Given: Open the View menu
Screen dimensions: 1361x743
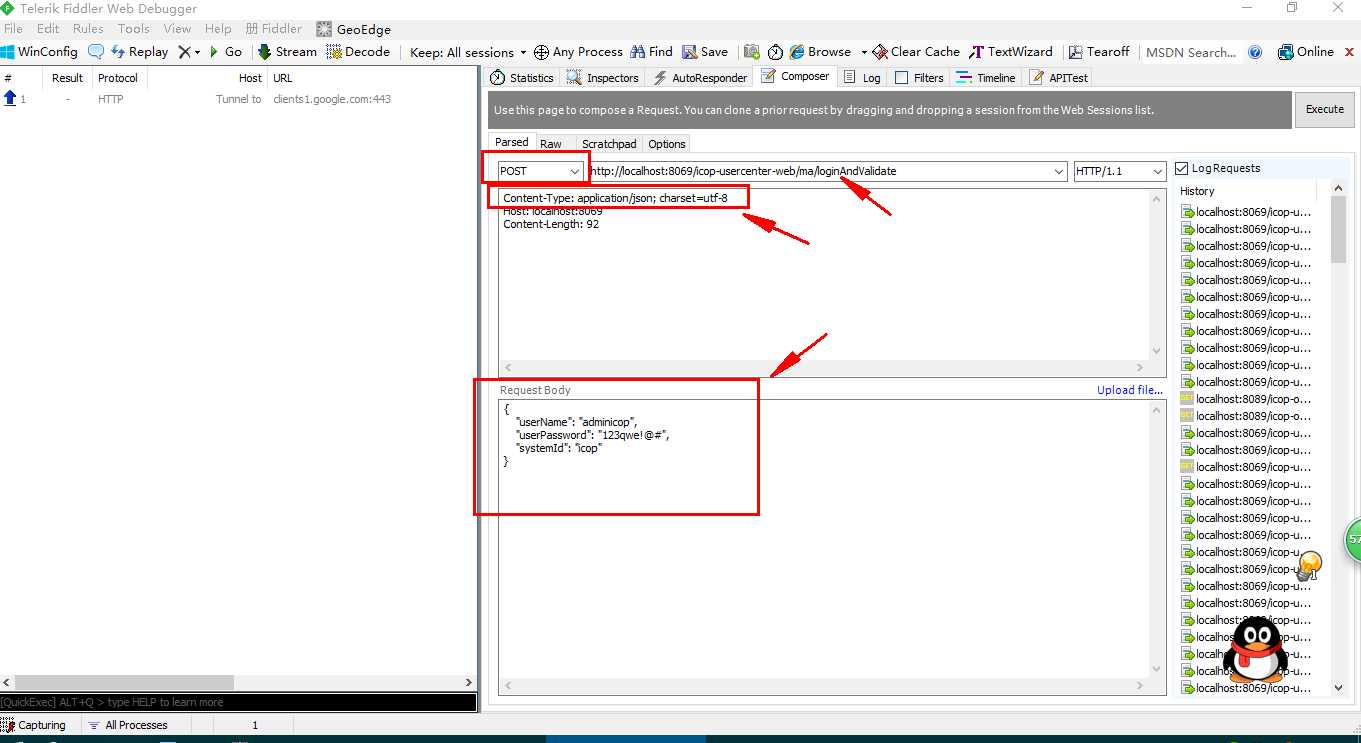Looking at the screenshot, I should [x=177, y=28].
